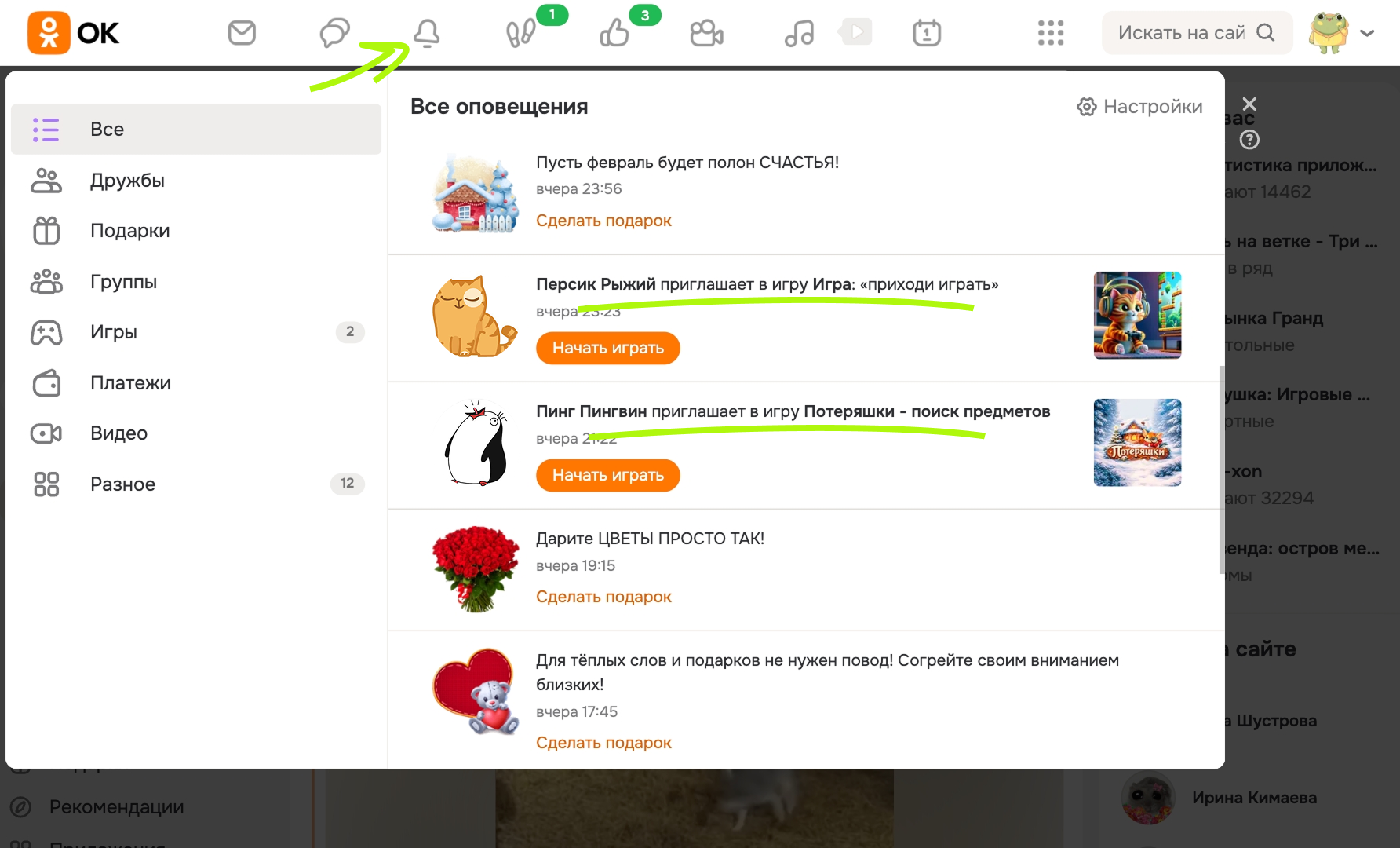Open the messages envelope icon

[242, 33]
